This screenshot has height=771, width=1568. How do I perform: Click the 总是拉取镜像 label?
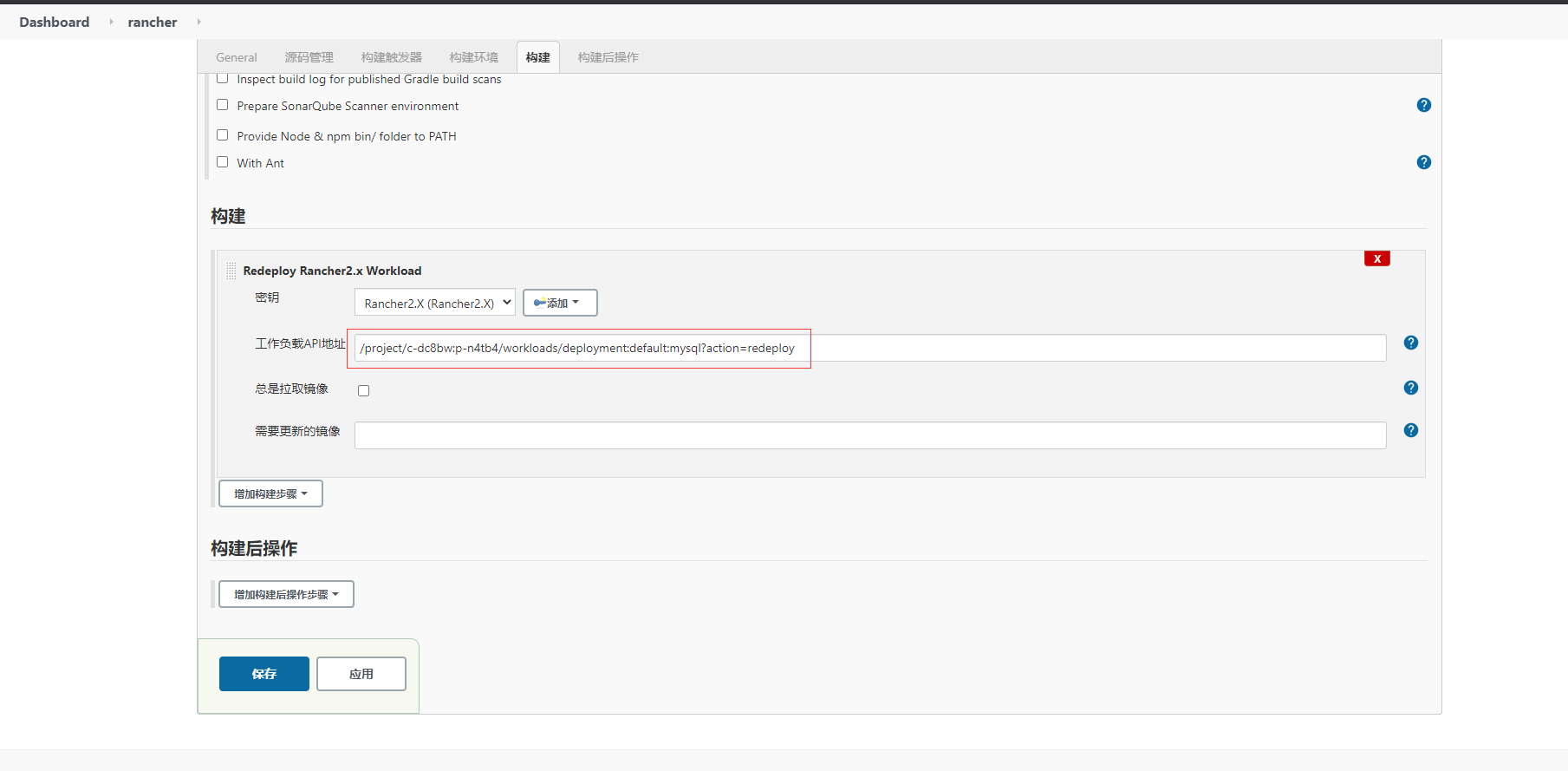(x=291, y=389)
